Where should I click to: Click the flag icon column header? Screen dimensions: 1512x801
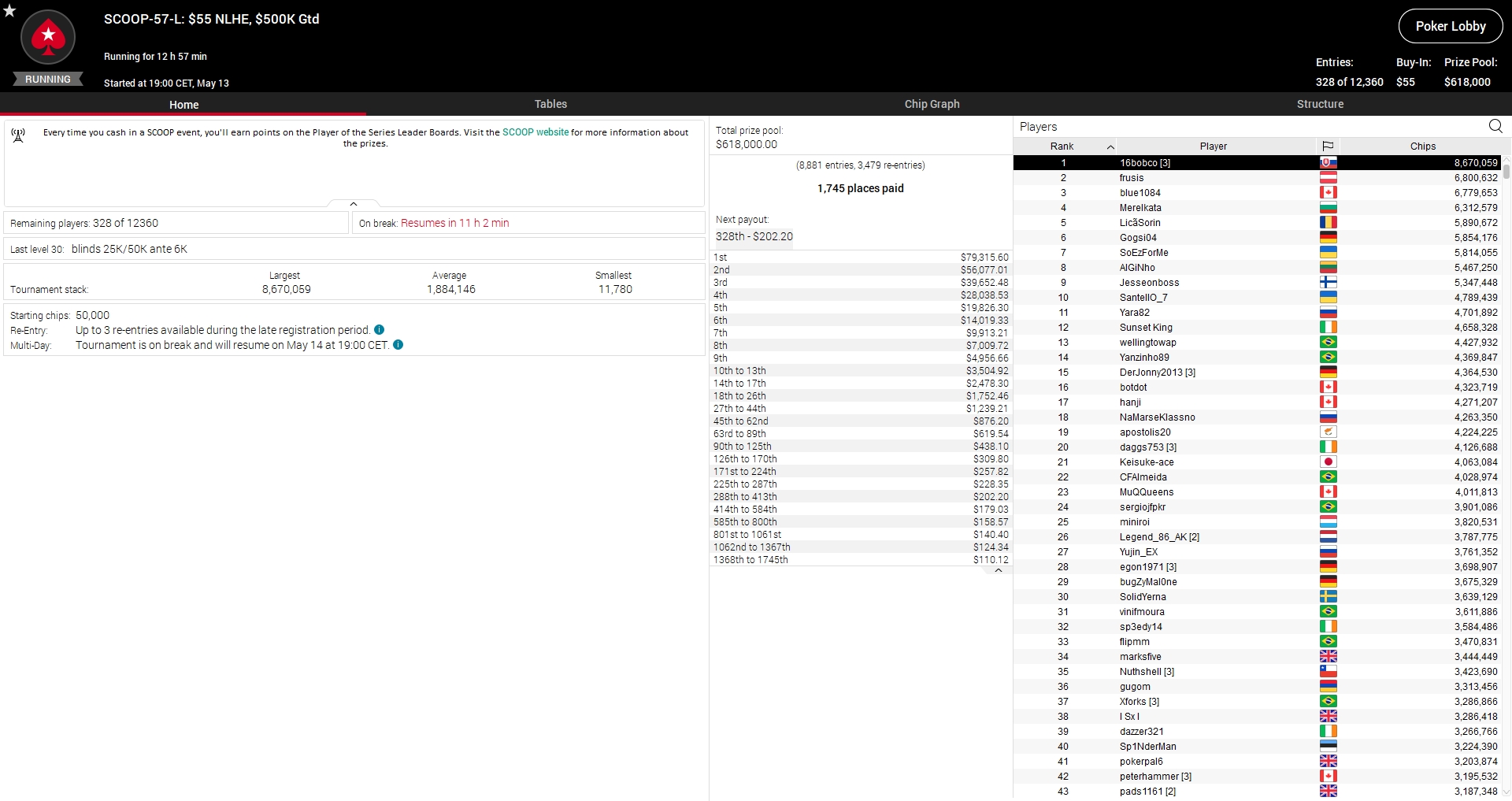coord(1328,146)
